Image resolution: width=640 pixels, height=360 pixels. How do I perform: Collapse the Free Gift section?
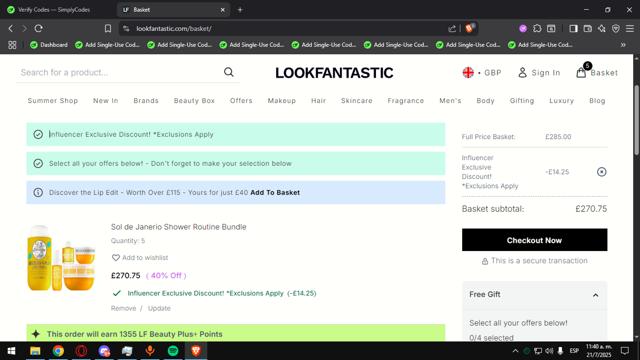pos(596,295)
